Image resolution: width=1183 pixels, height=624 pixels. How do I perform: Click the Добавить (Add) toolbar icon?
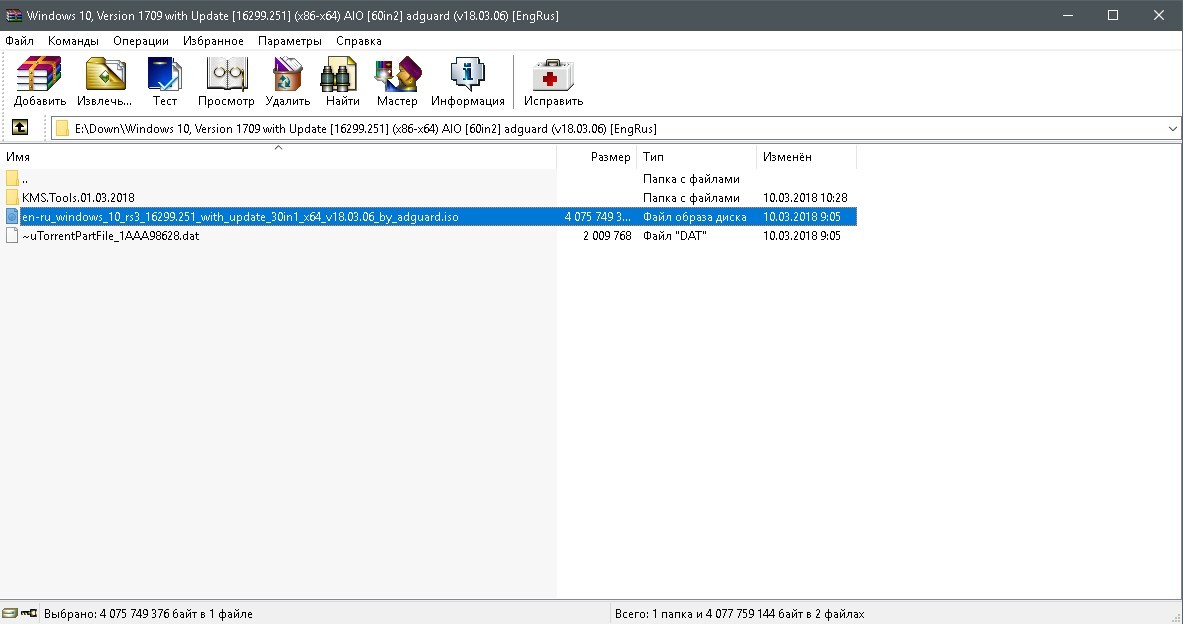click(x=39, y=81)
